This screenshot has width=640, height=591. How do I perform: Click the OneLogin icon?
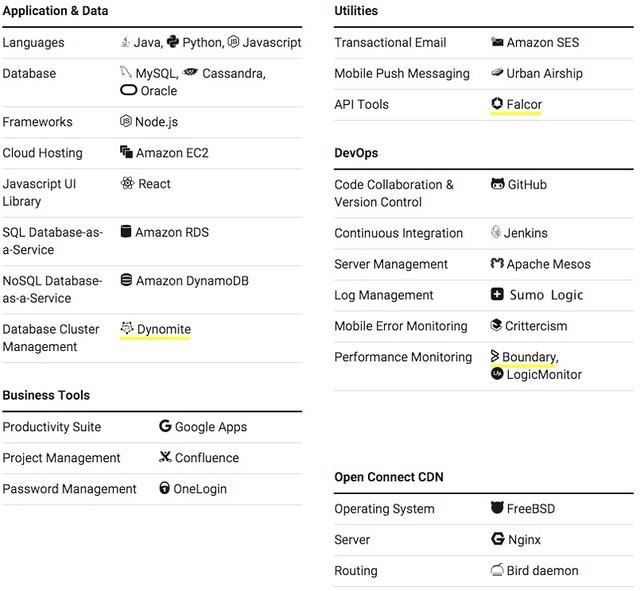(165, 488)
